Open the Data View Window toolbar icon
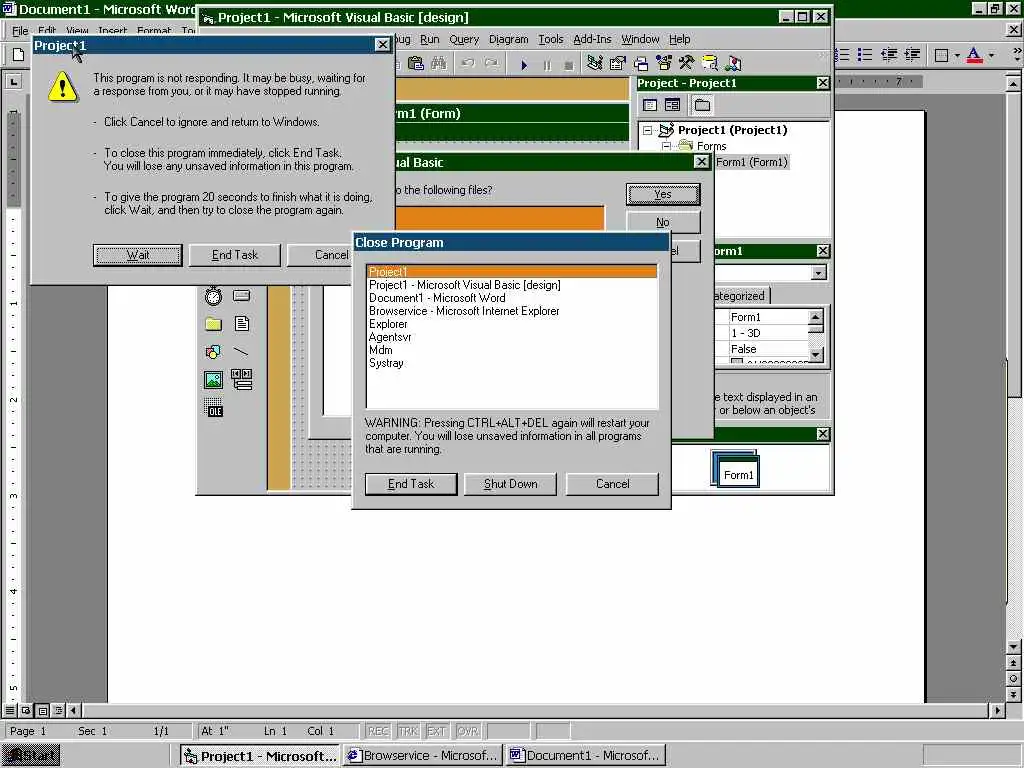Image resolution: width=1024 pixels, height=768 pixels. pos(709,63)
